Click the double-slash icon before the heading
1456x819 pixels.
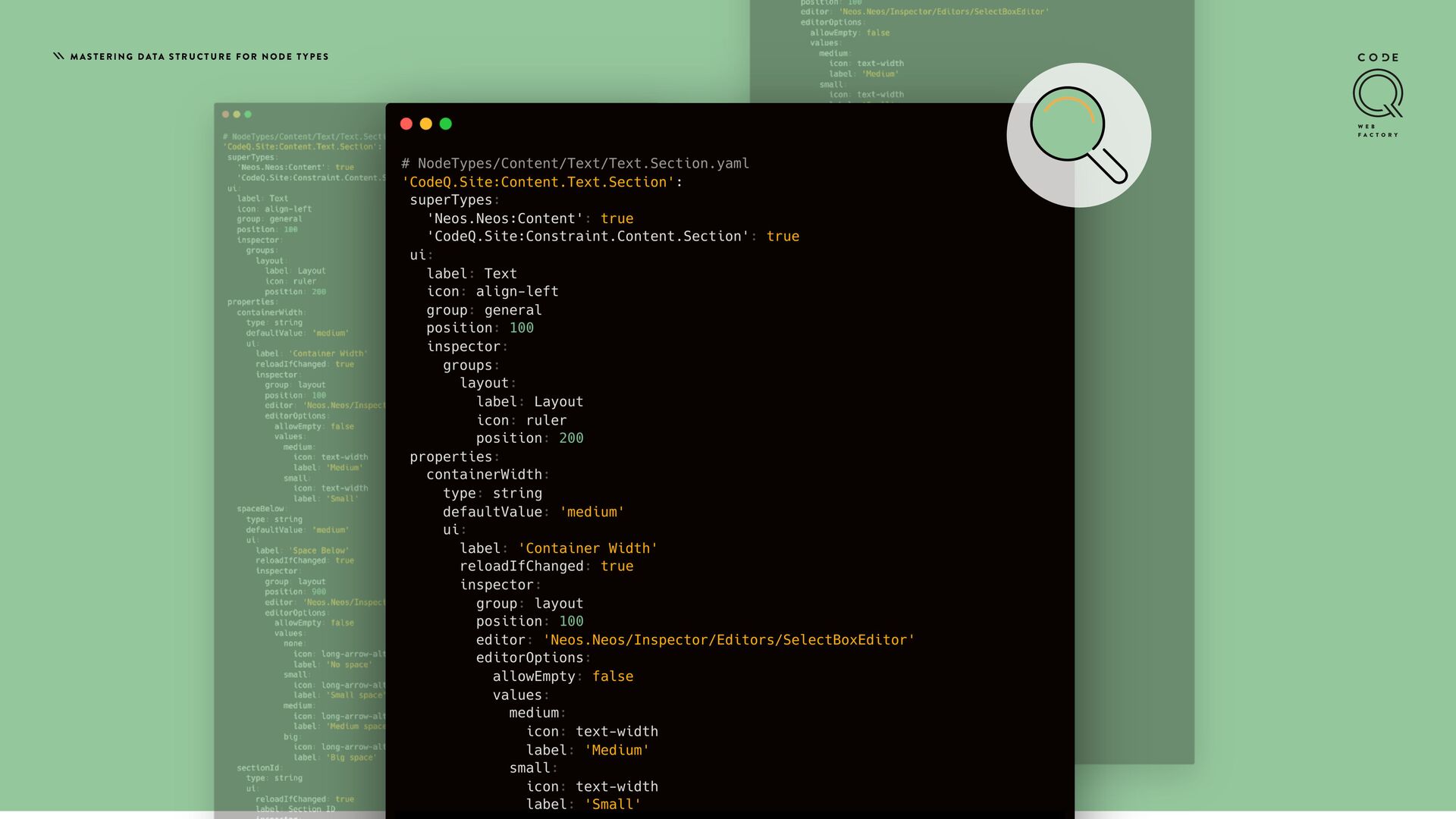pos(58,56)
